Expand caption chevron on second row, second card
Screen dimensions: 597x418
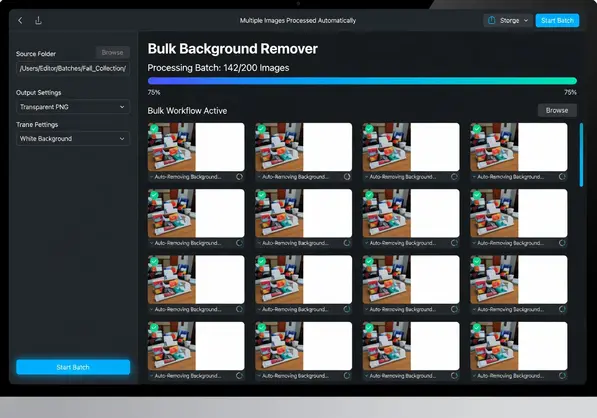tap(259, 243)
